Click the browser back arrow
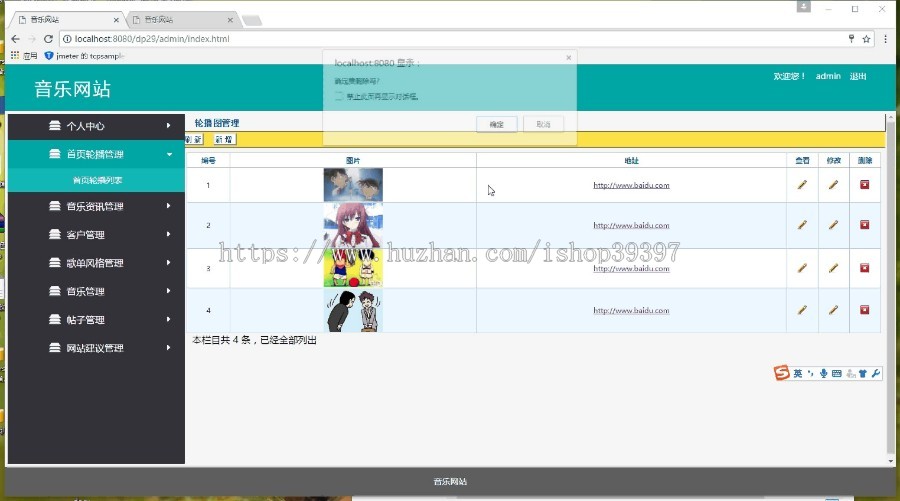This screenshot has width=900, height=501. [15, 39]
